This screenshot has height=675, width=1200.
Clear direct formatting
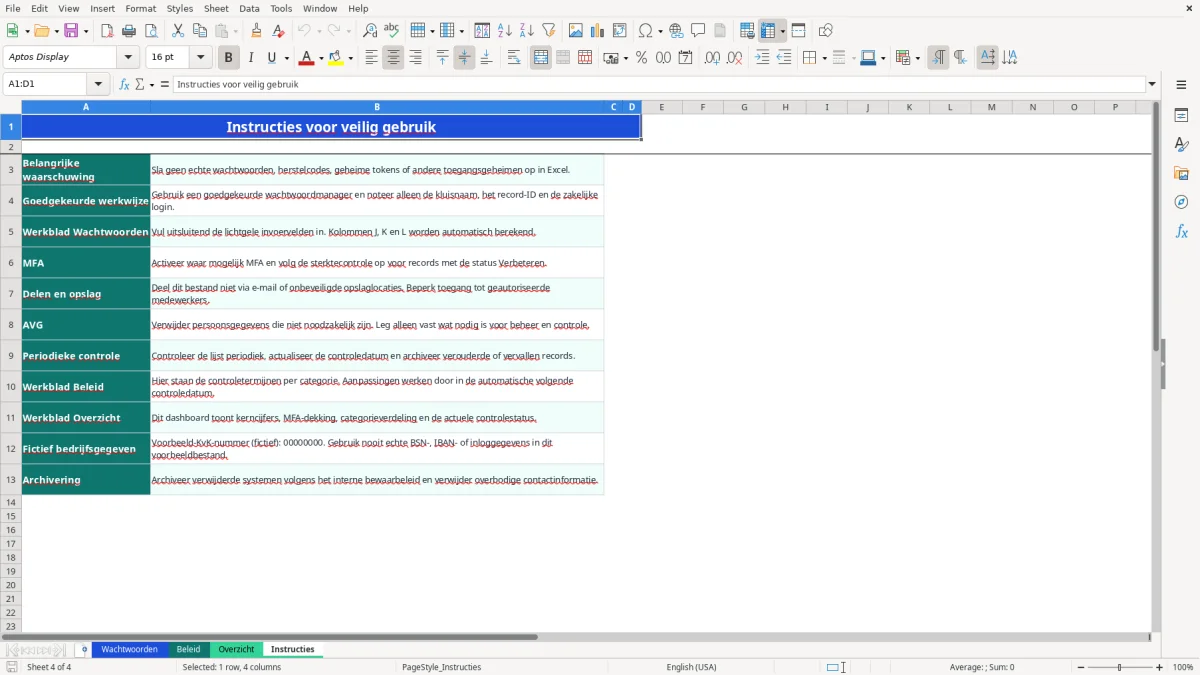coord(279,31)
